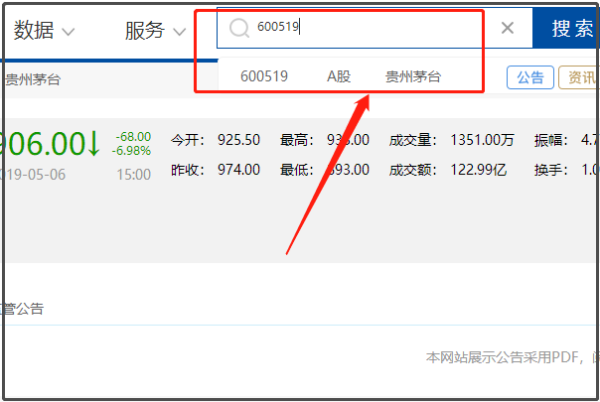
Task: Click the 贵州茅台 stock name on the left
Action: pos(33,80)
